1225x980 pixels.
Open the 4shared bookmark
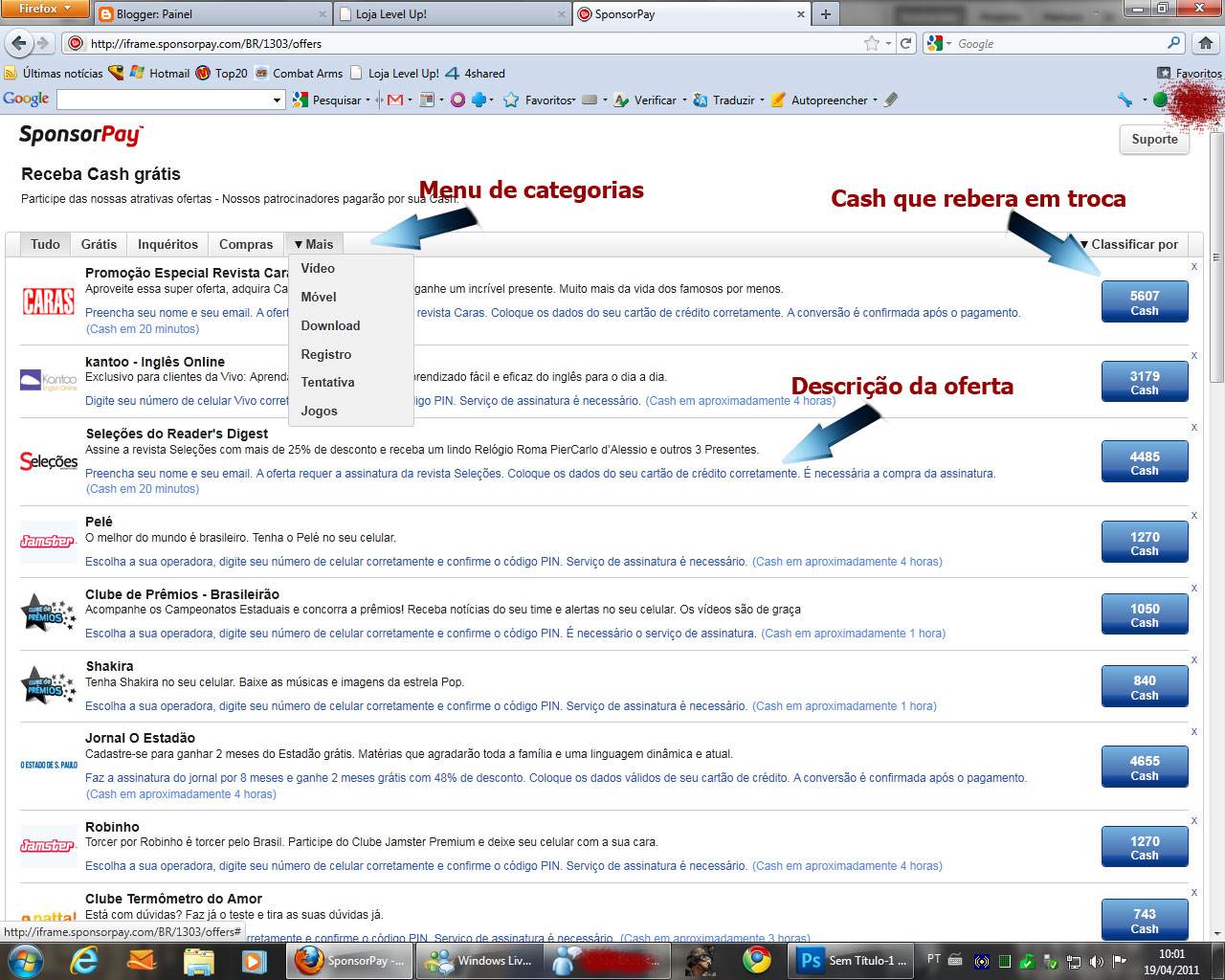[475, 73]
